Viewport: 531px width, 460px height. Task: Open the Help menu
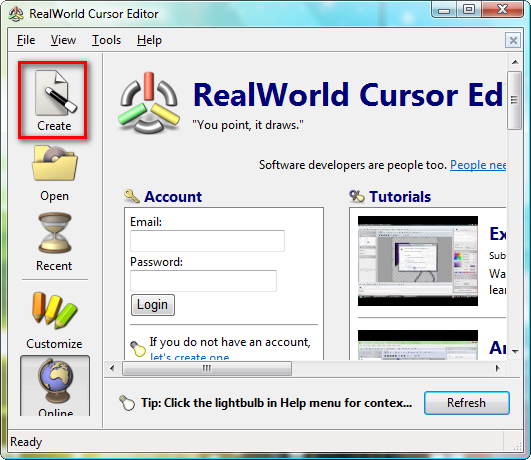click(149, 40)
